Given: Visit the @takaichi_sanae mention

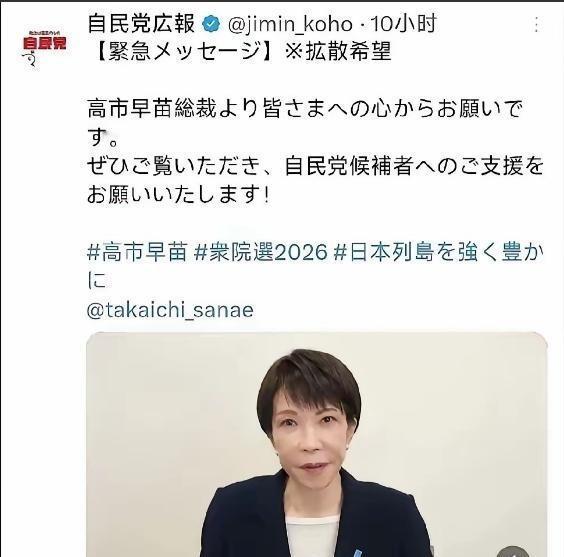Looking at the screenshot, I should [170, 310].
